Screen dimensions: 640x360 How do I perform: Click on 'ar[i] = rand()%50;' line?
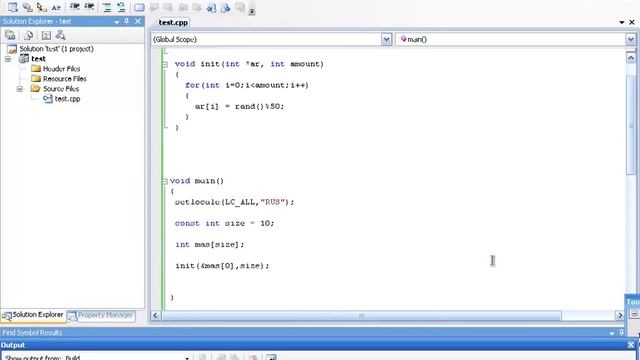pos(239,107)
